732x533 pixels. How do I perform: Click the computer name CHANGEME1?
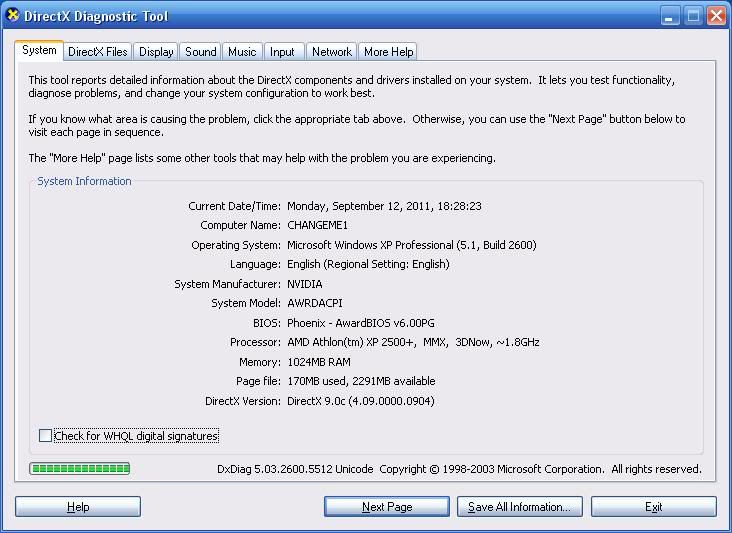317,225
